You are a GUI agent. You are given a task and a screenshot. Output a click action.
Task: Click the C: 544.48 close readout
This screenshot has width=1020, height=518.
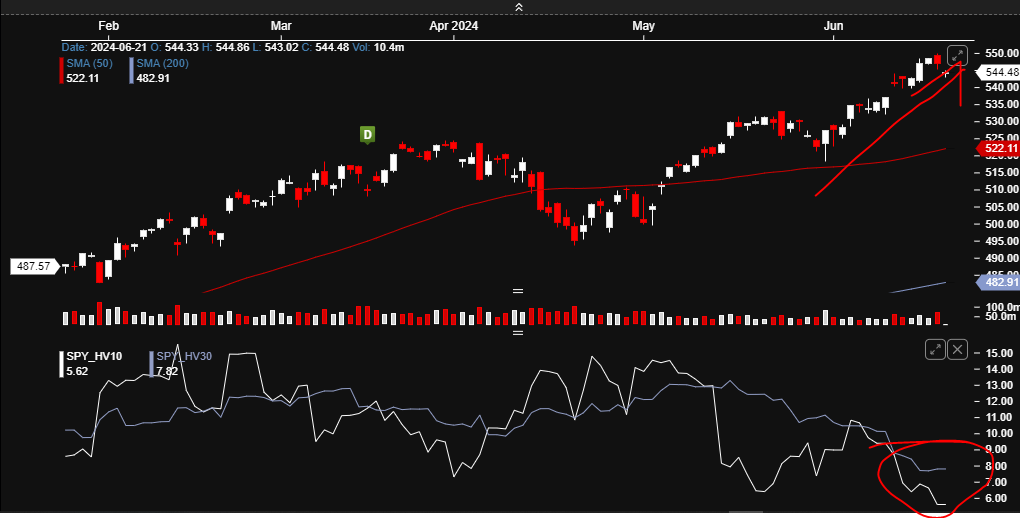coord(325,48)
